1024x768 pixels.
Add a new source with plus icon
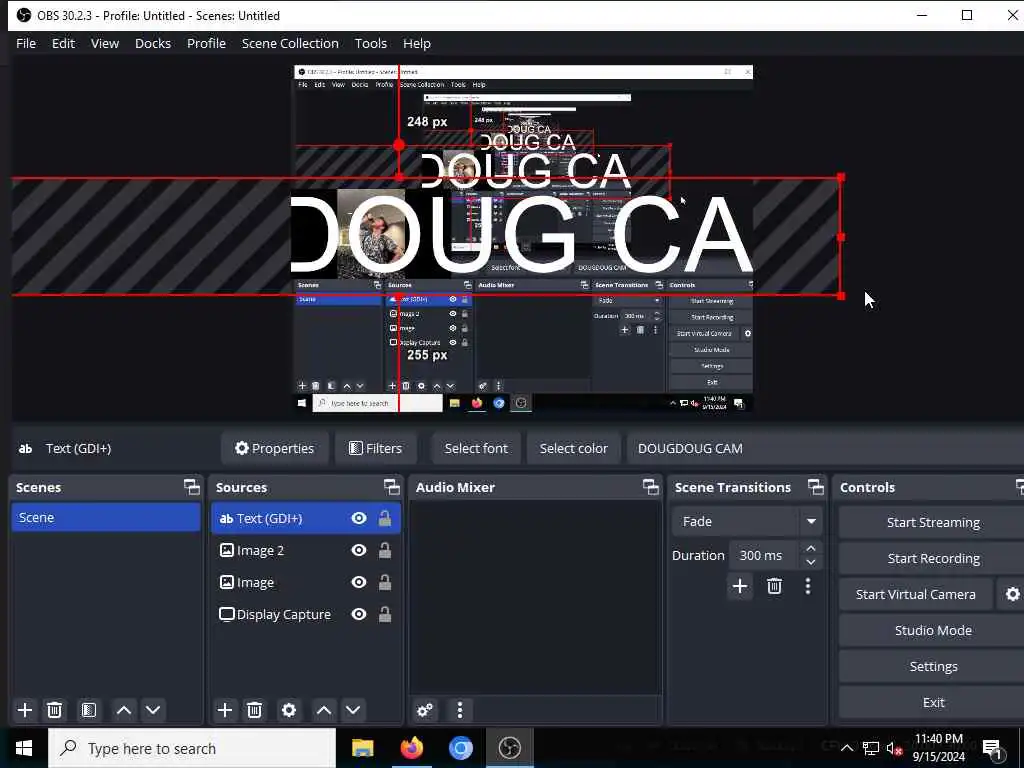[x=225, y=710]
